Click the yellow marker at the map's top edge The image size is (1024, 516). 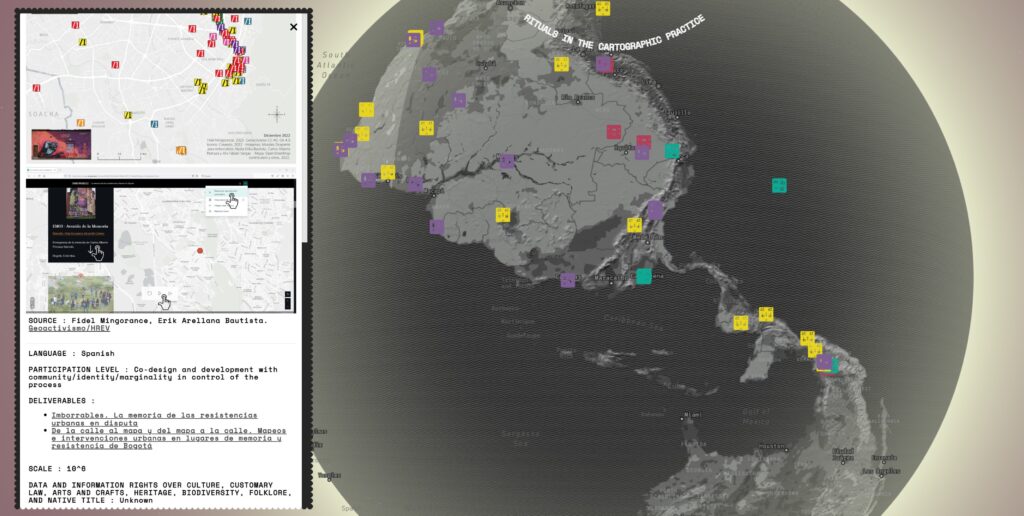603,8
